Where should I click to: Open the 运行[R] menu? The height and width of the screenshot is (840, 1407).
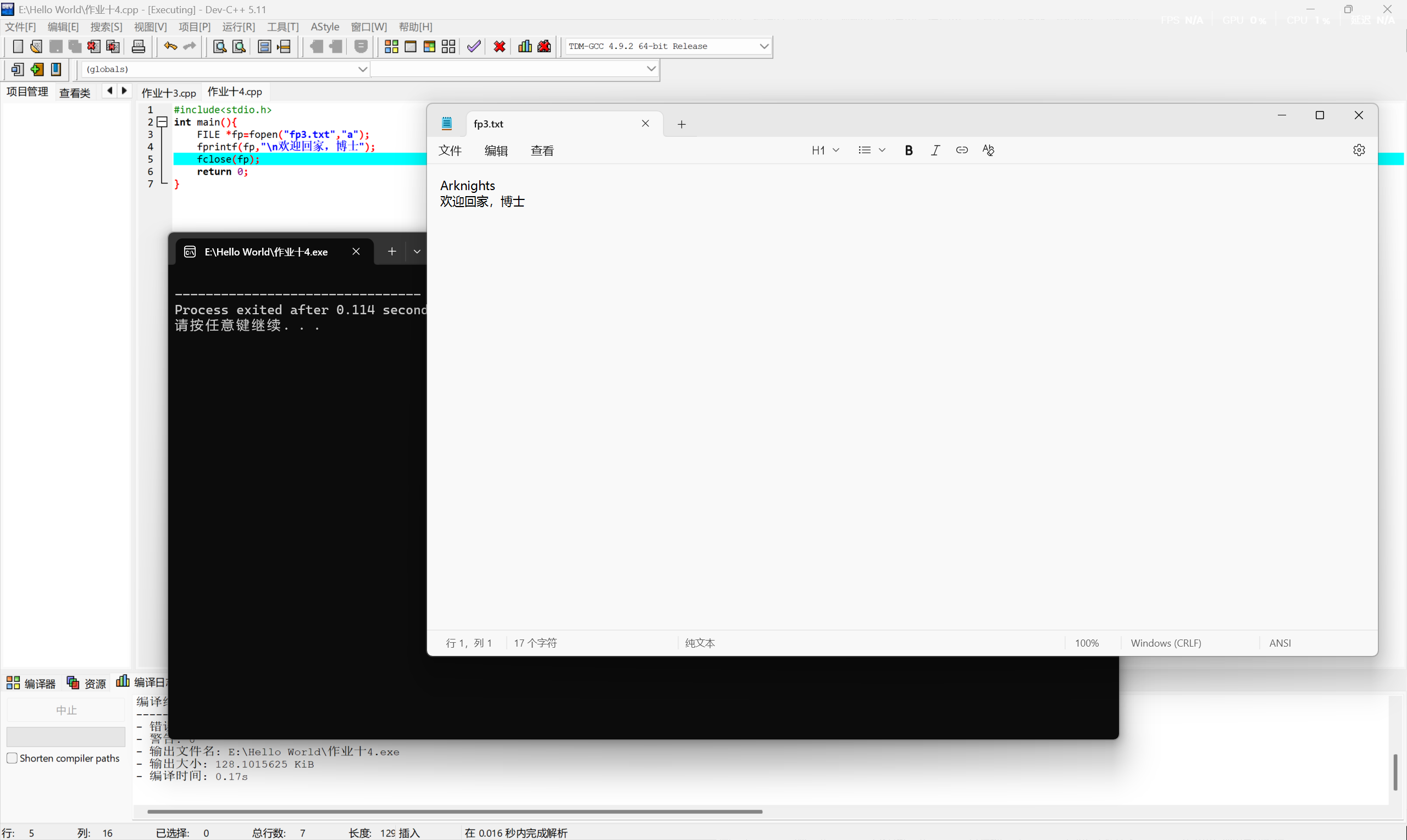coord(239,26)
